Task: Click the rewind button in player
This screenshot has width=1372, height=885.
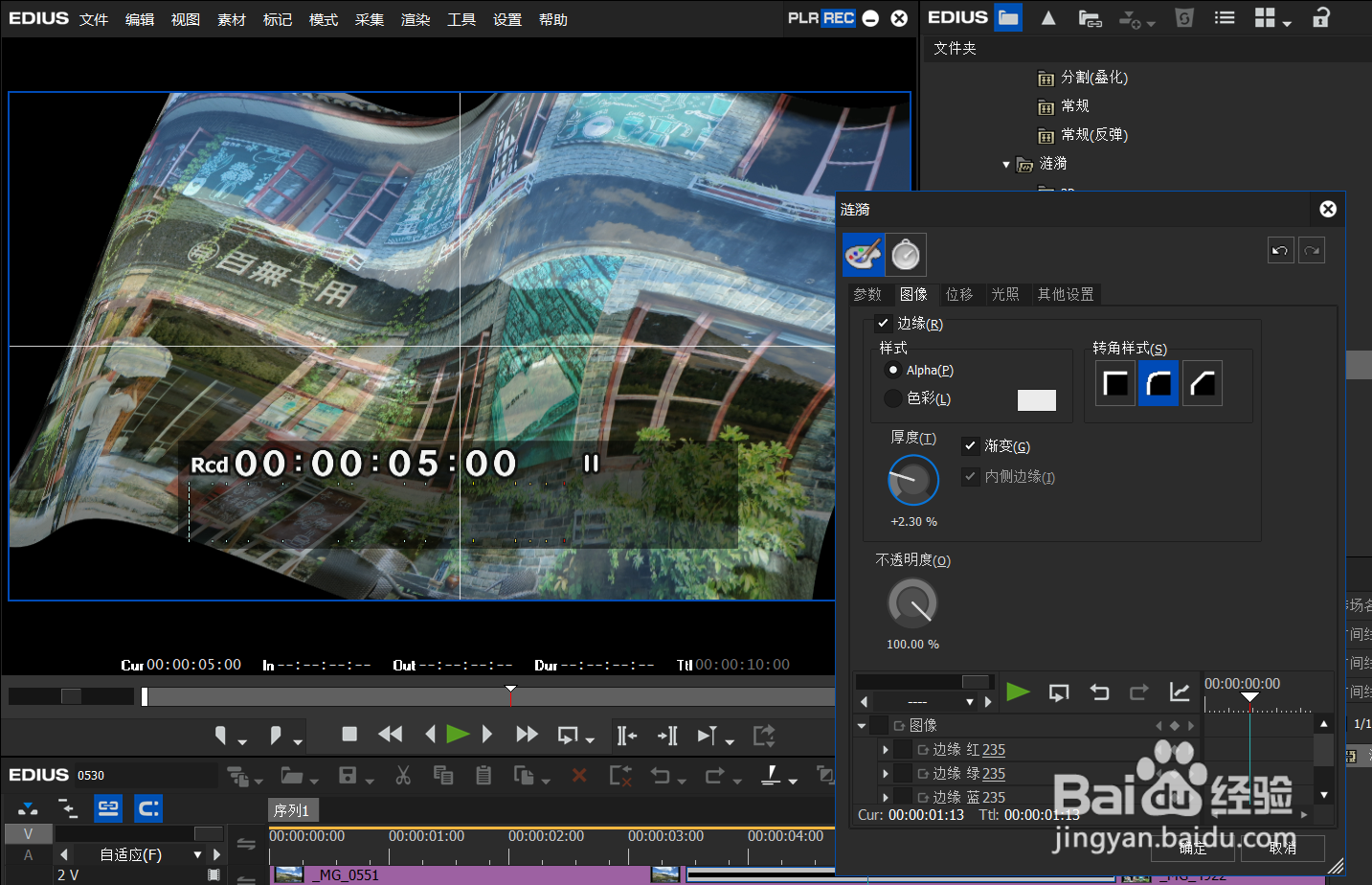Action: 390,735
